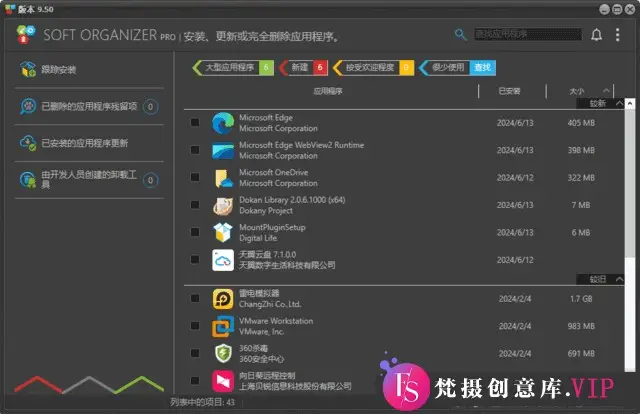Click the 360杀毒 shield icon
Image resolution: width=640 pixels, height=414 pixels.
[223, 353]
